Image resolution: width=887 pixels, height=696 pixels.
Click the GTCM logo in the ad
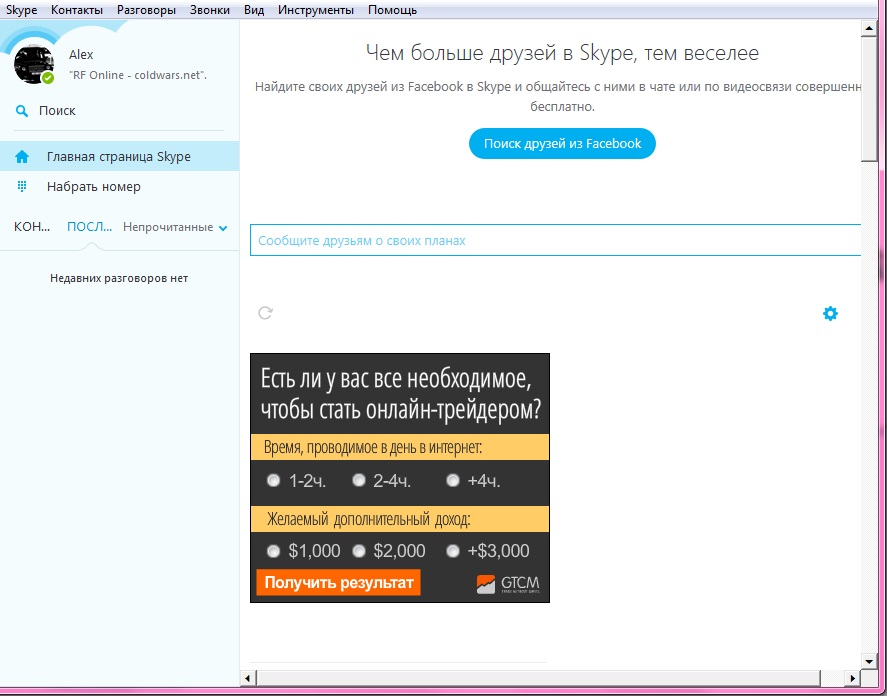(508, 584)
